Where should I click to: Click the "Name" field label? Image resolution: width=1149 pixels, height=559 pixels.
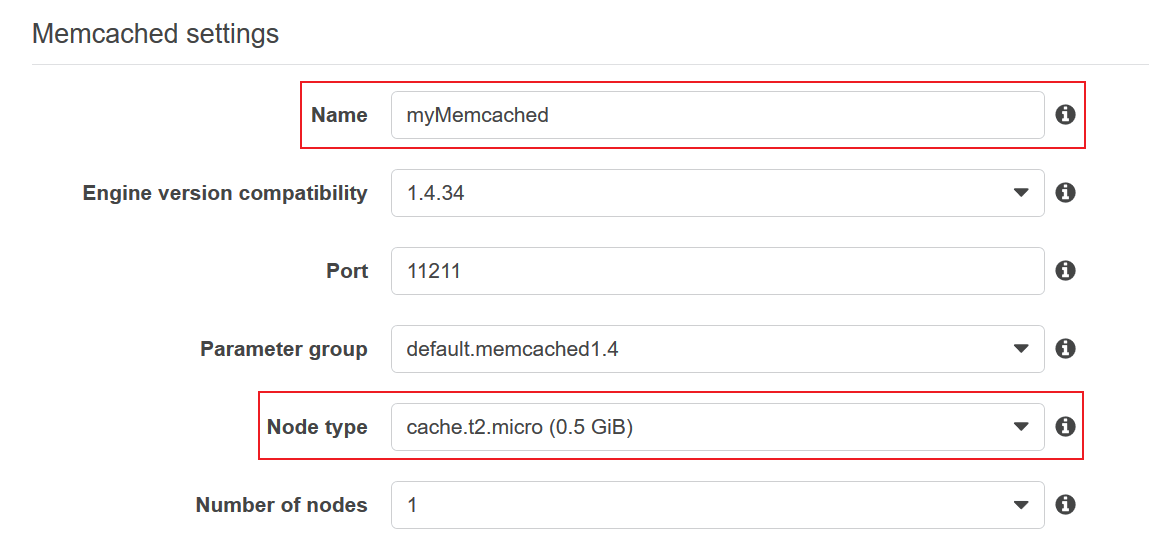point(339,115)
